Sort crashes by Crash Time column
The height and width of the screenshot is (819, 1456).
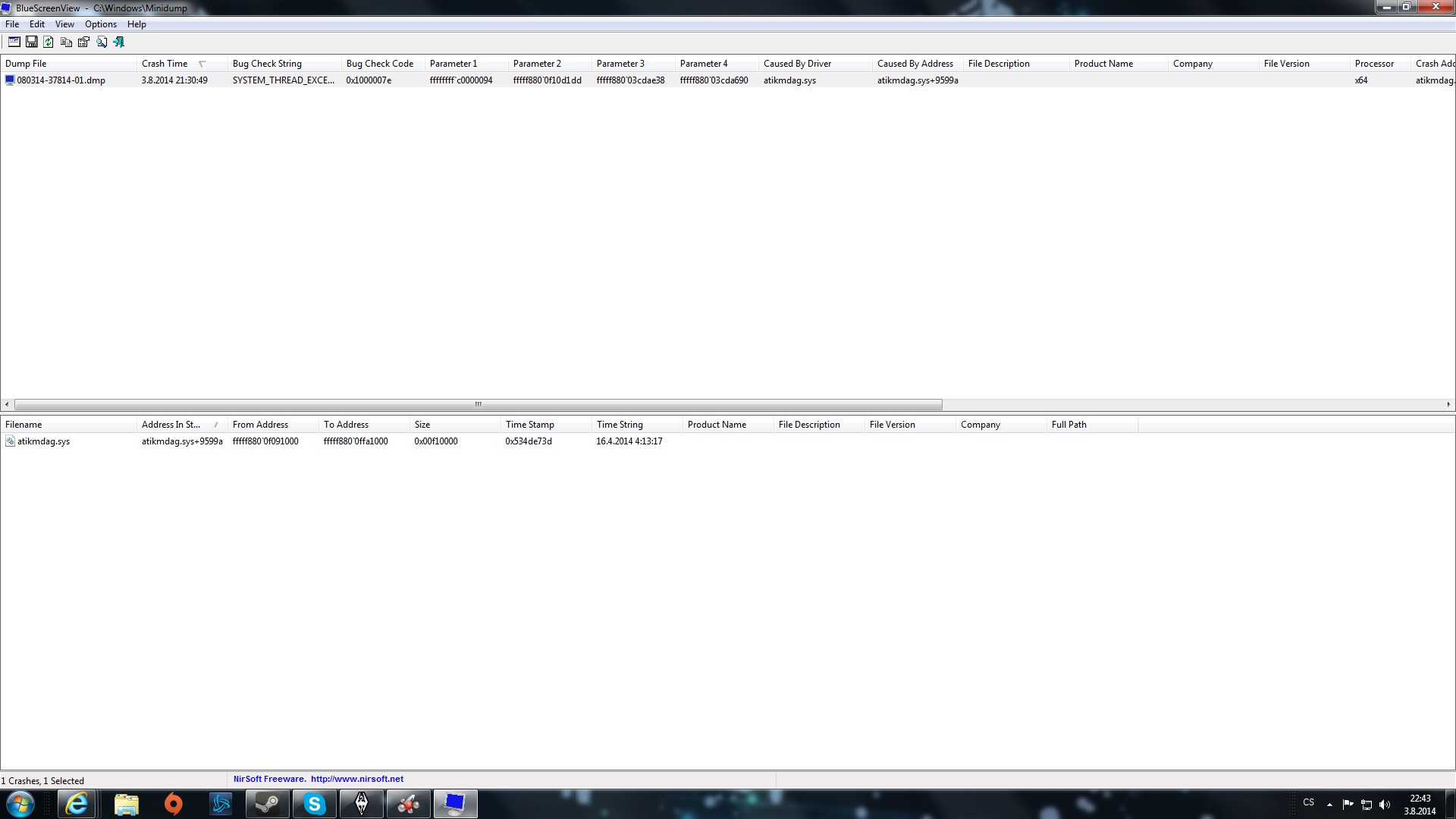click(x=165, y=64)
